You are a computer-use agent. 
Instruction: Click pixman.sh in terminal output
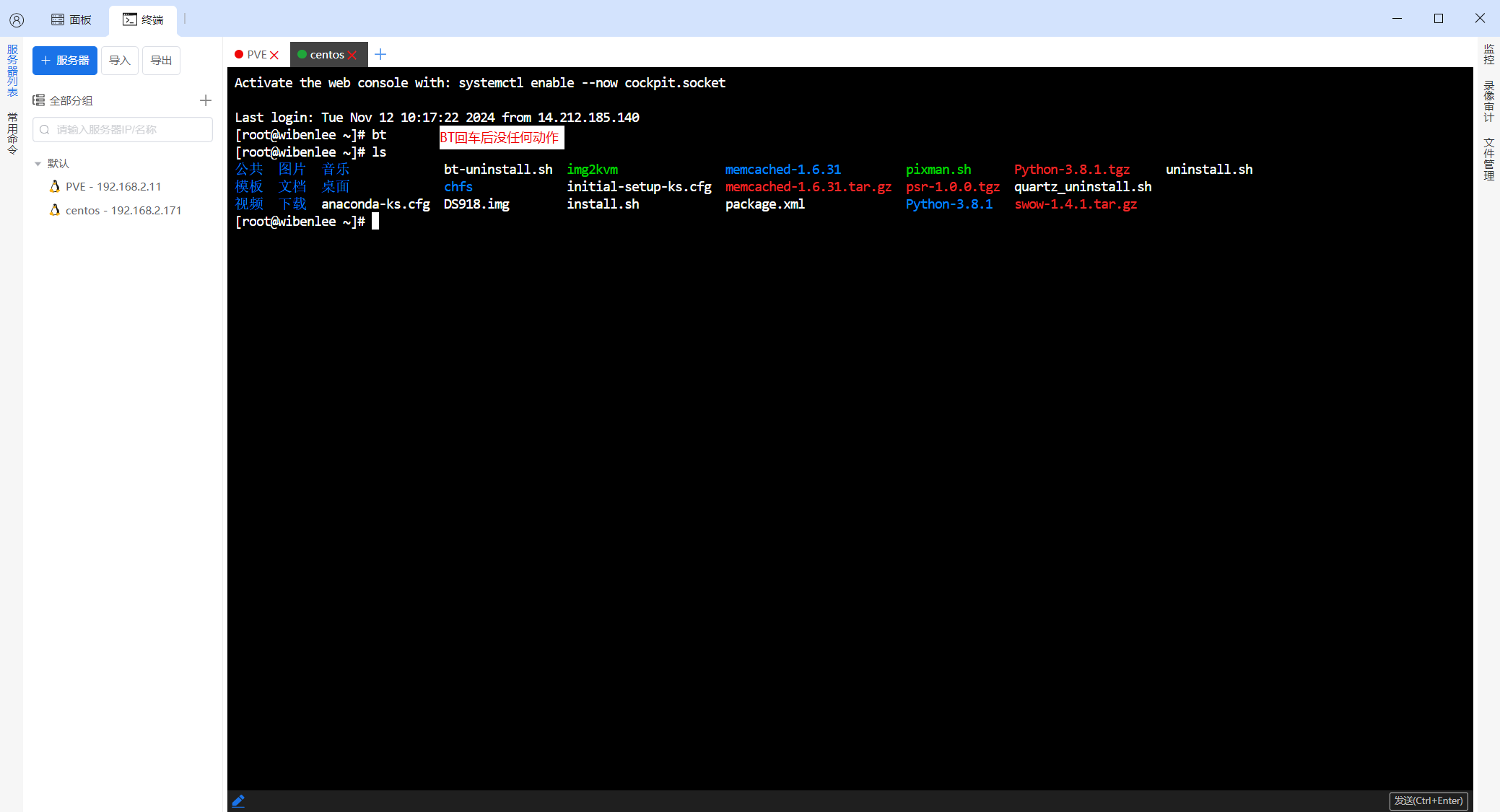click(x=938, y=170)
